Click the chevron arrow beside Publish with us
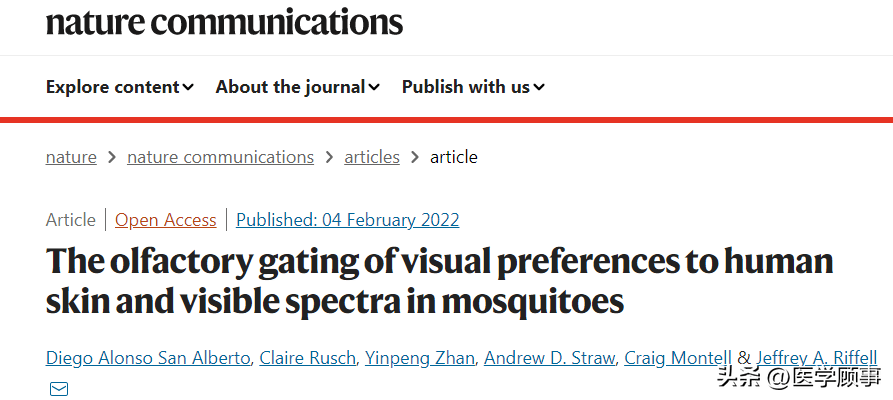893x400 pixels. click(x=539, y=88)
